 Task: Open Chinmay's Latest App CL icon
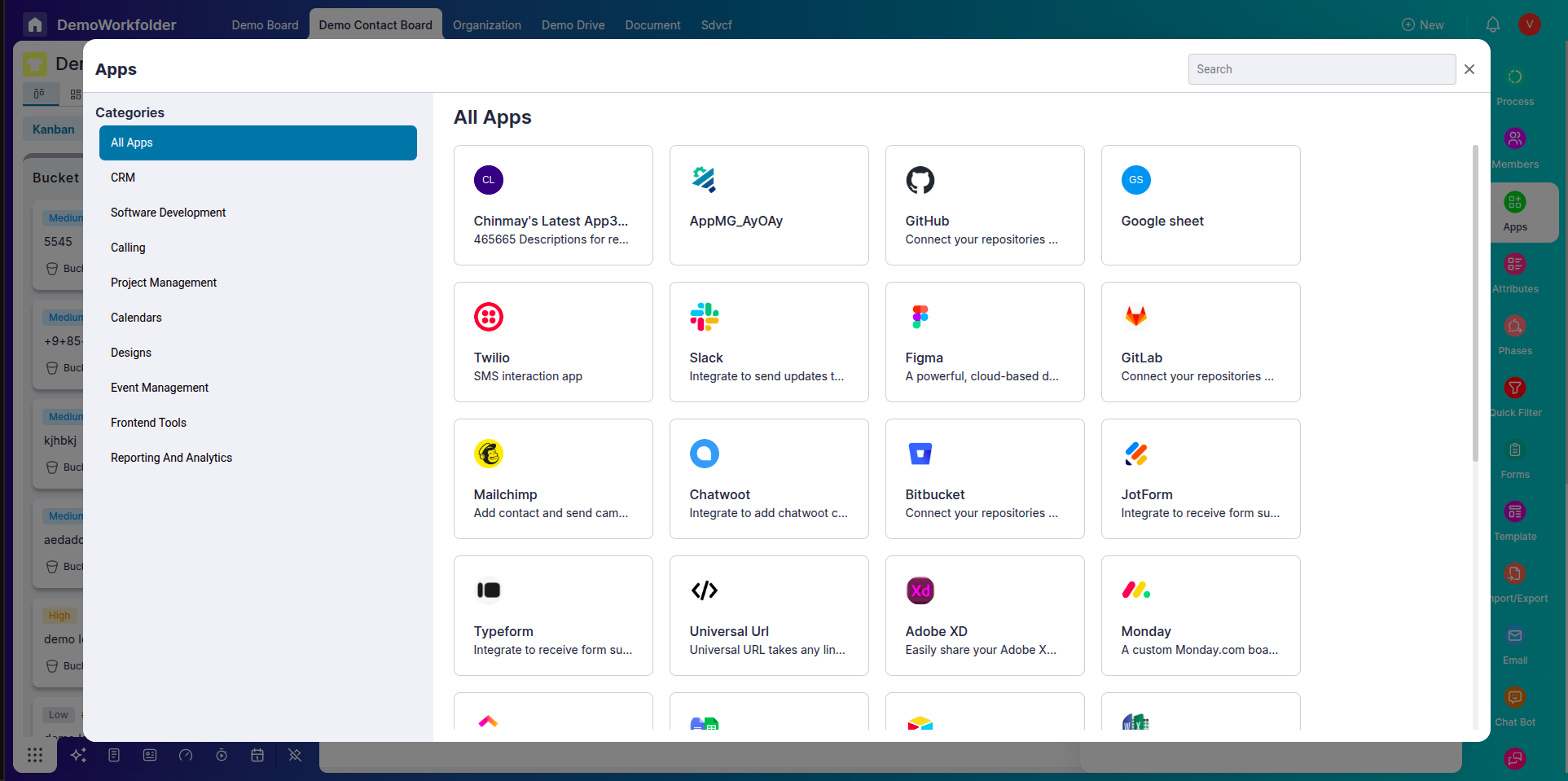(x=489, y=180)
